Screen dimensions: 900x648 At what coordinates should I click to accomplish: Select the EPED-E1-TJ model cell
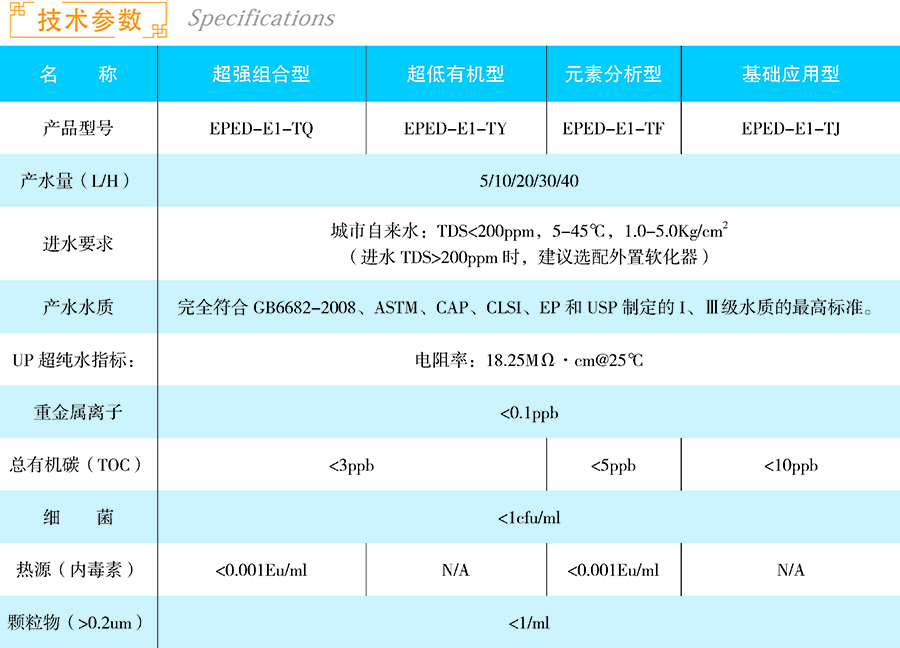(x=790, y=128)
